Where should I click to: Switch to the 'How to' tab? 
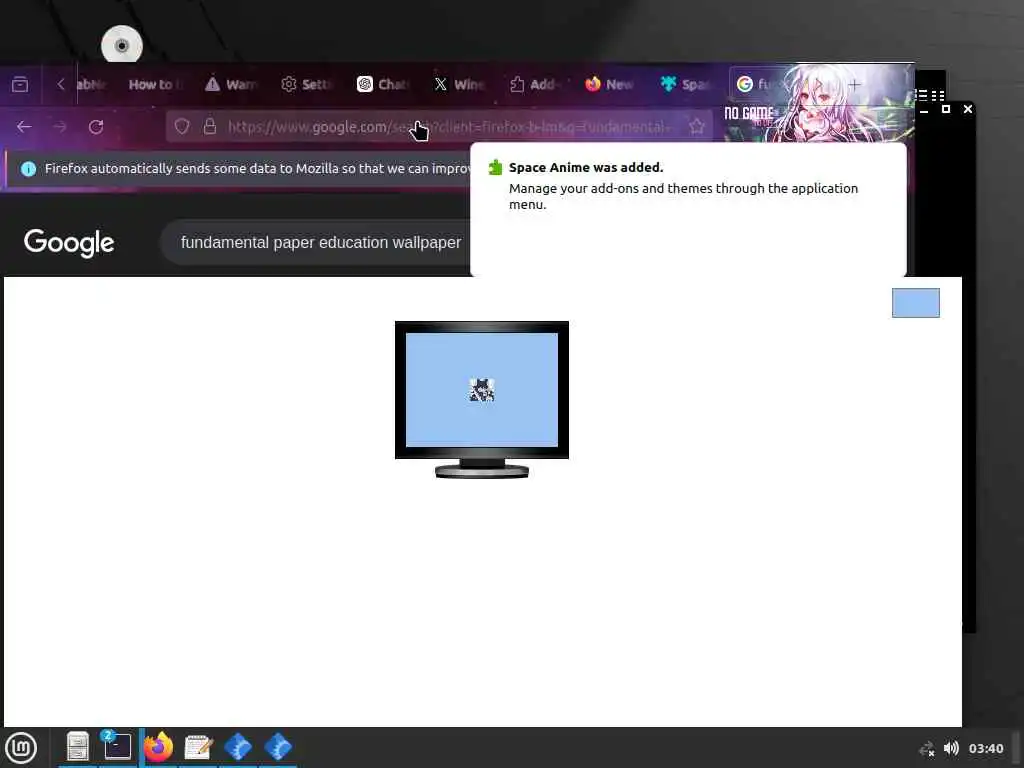tap(155, 84)
